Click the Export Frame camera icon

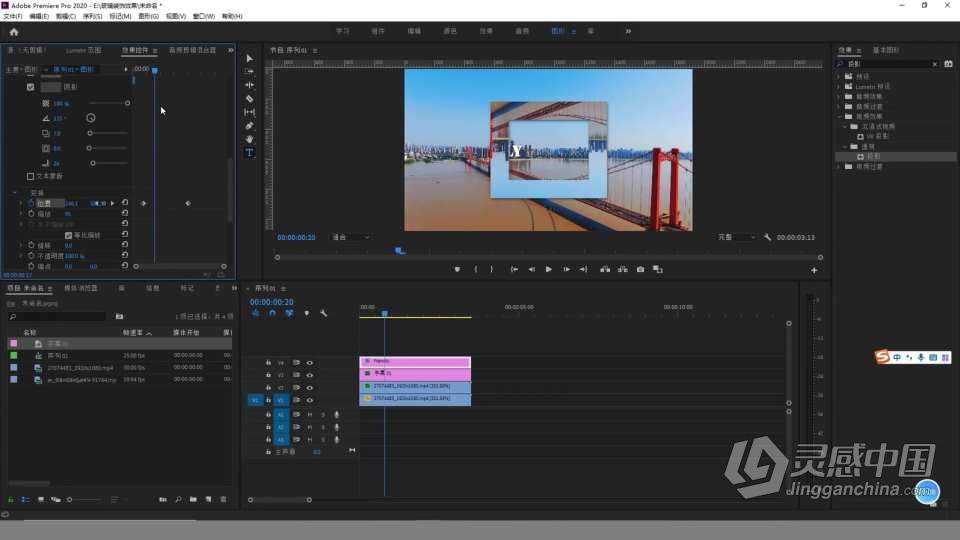pos(640,269)
